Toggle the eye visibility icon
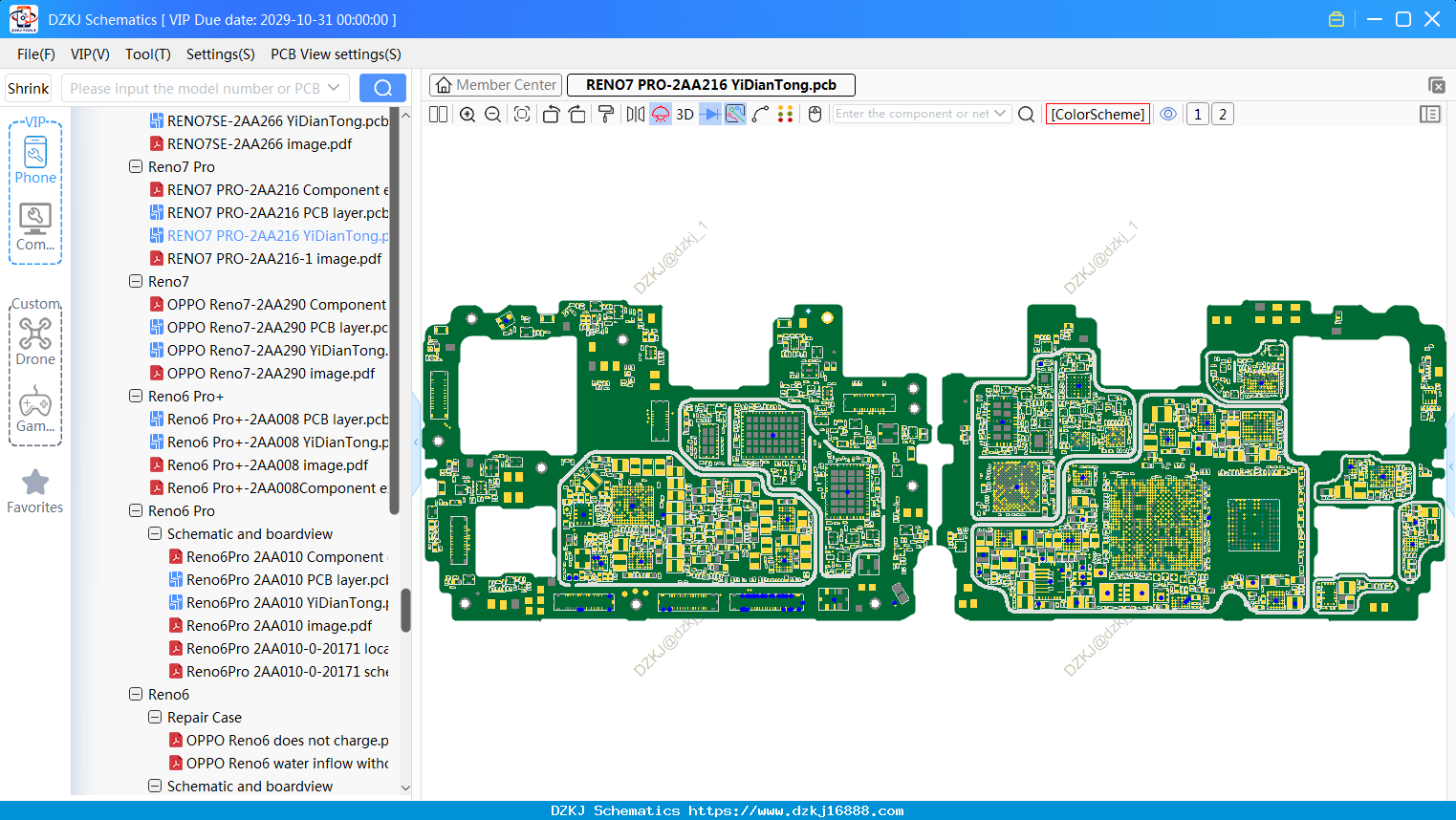The height and width of the screenshot is (820, 1456). (1168, 114)
